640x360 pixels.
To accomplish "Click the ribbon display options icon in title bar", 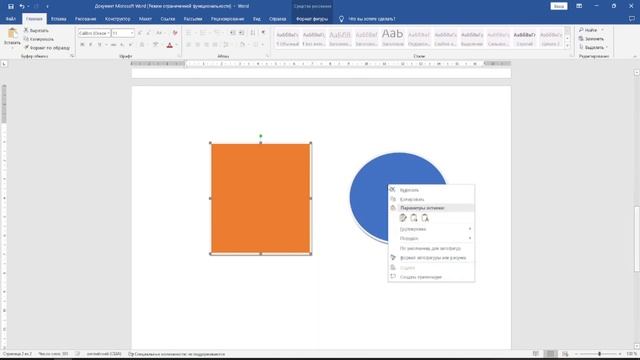I will point(579,6).
